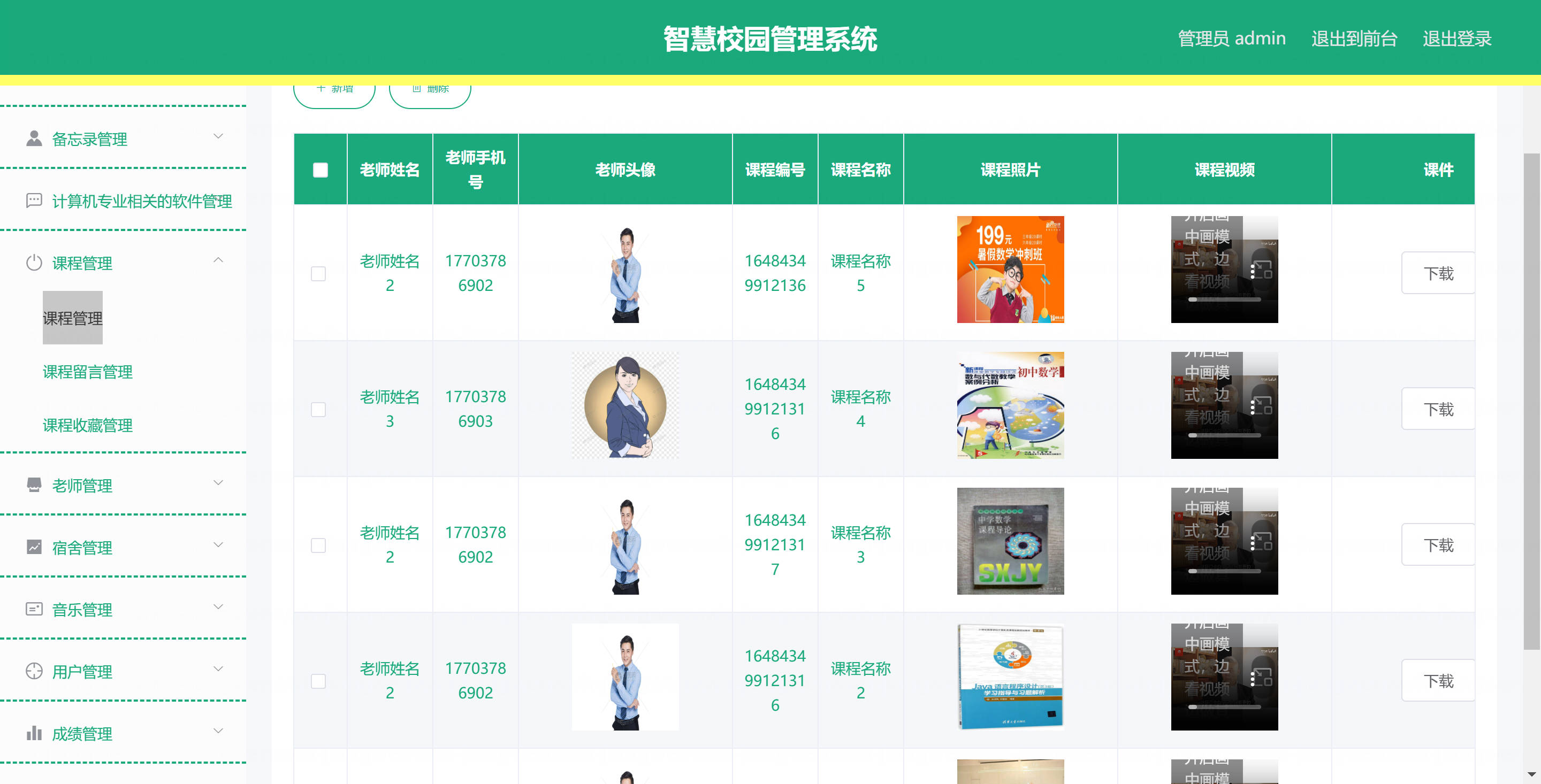Click picture-in-picture icon on 课程名称2 video
This screenshot has width=1541, height=784.
1263,678
